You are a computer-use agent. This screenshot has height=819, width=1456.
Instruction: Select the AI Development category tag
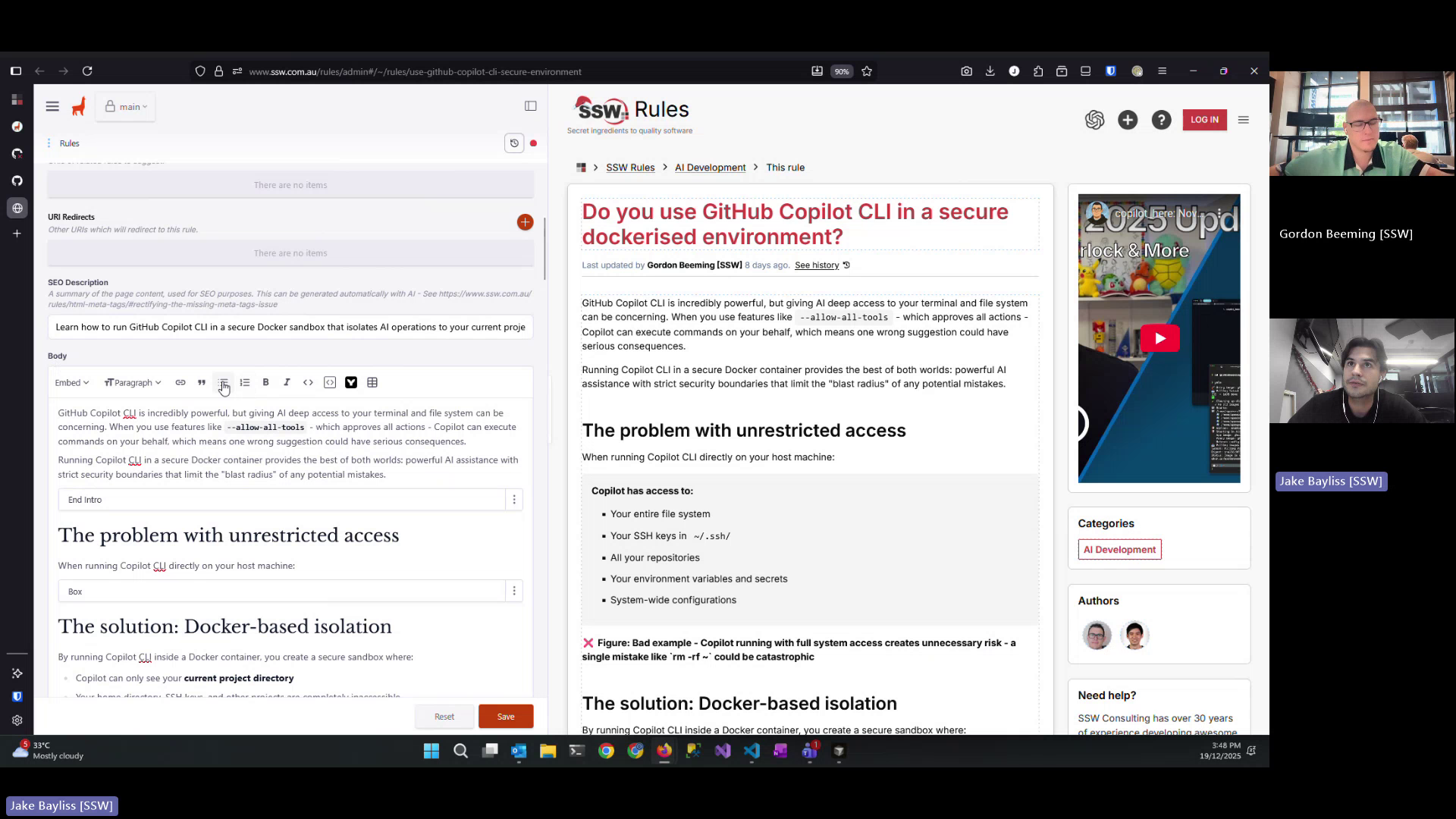click(1119, 550)
